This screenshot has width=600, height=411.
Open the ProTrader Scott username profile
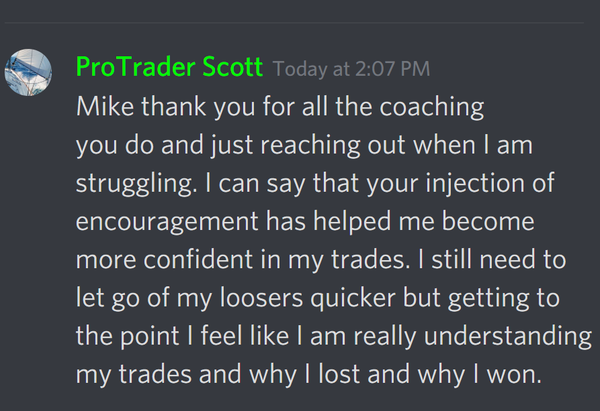tap(169, 68)
